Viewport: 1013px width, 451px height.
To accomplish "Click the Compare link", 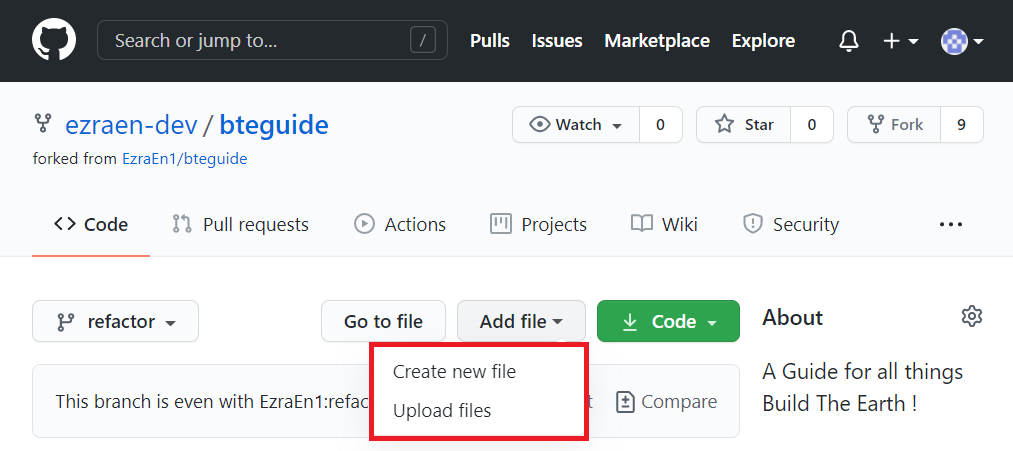I will 667,402.
